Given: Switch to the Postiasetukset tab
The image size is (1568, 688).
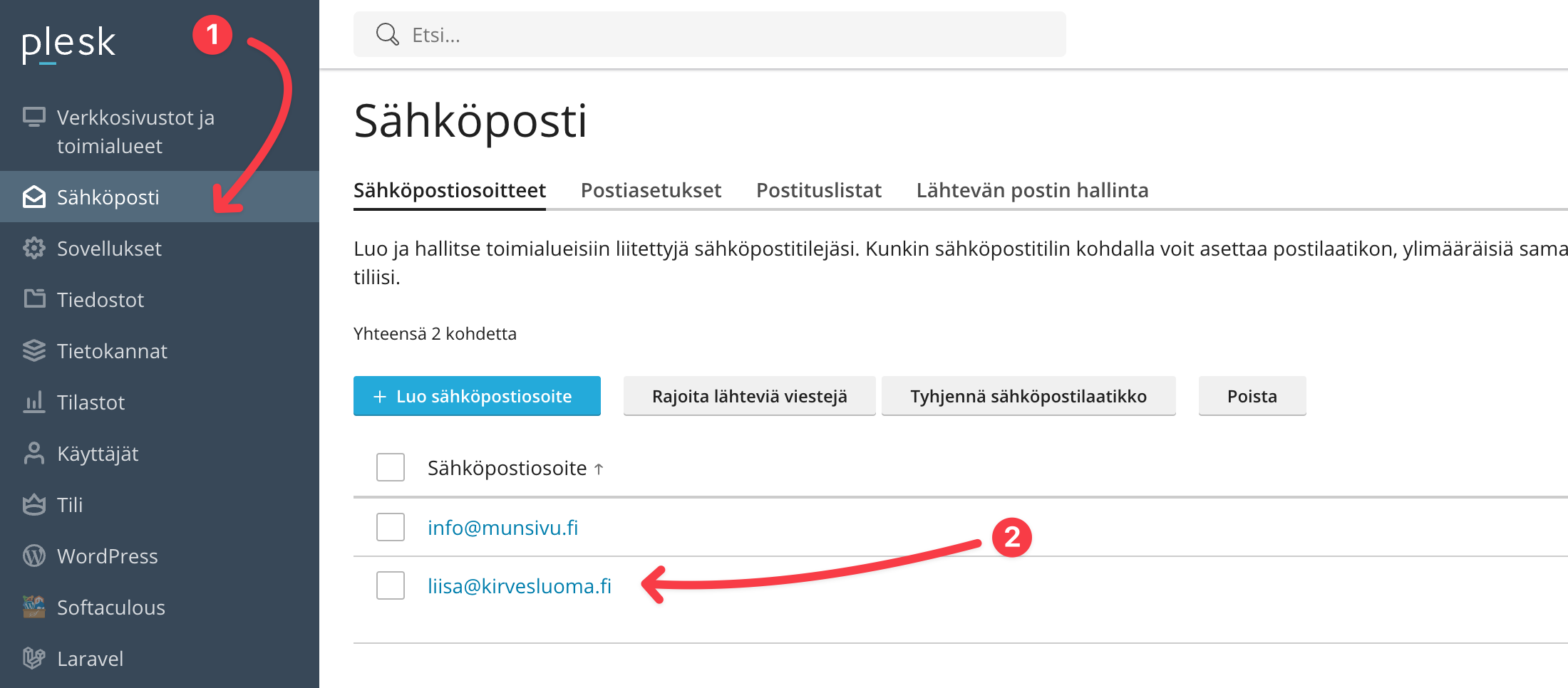Looking at the screenshot, I should (651, 190).
